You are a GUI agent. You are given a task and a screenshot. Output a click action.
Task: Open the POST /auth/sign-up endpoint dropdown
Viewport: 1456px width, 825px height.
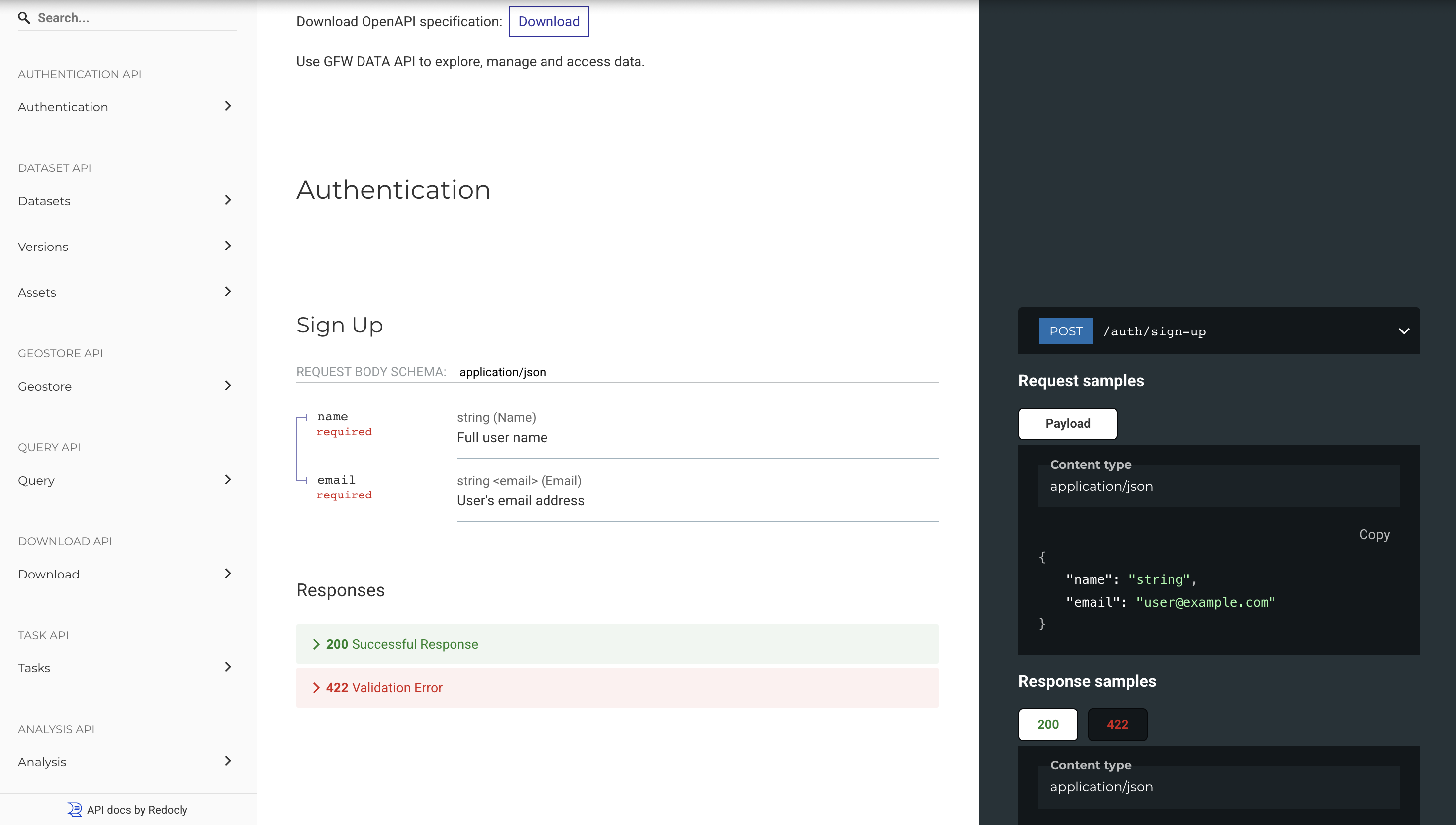coord(1403,331)
